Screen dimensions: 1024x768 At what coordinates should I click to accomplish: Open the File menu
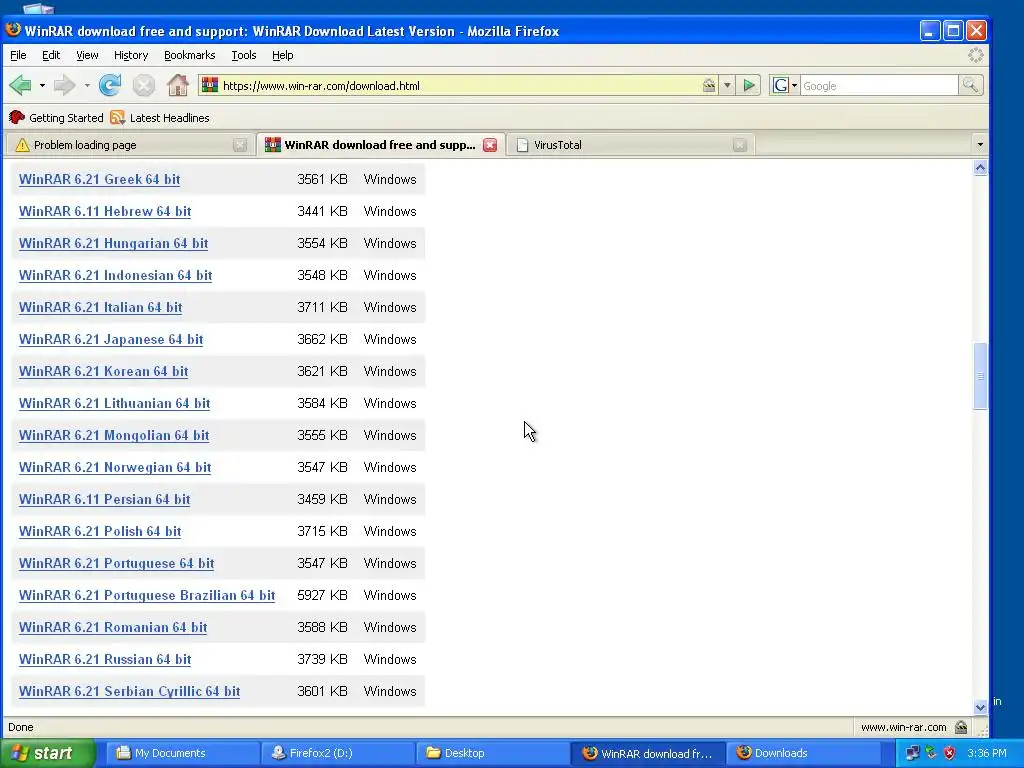[x=18, y=56]
